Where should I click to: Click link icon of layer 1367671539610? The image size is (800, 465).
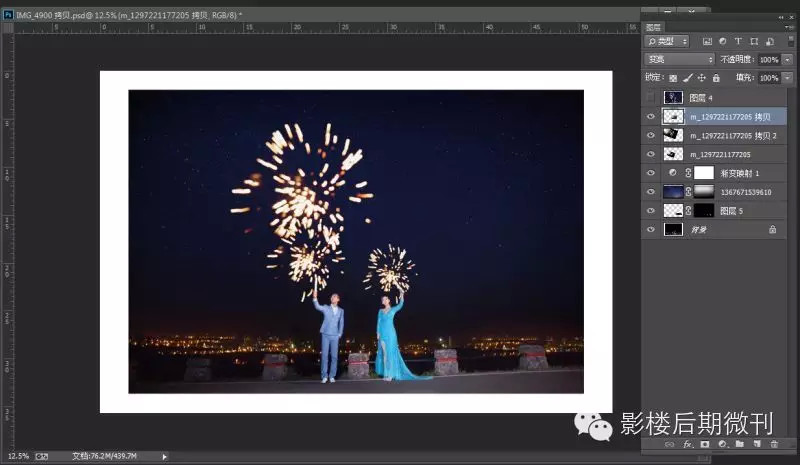pyautogui.click(x=688, y=192)
